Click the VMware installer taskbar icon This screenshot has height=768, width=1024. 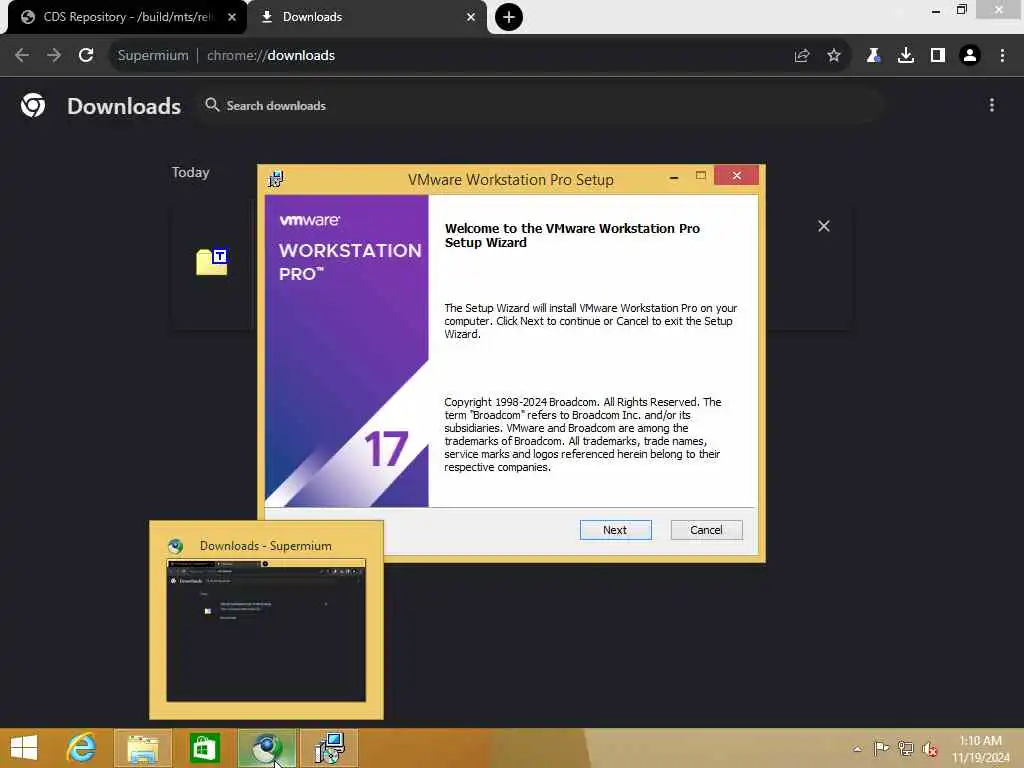(329, 748)
